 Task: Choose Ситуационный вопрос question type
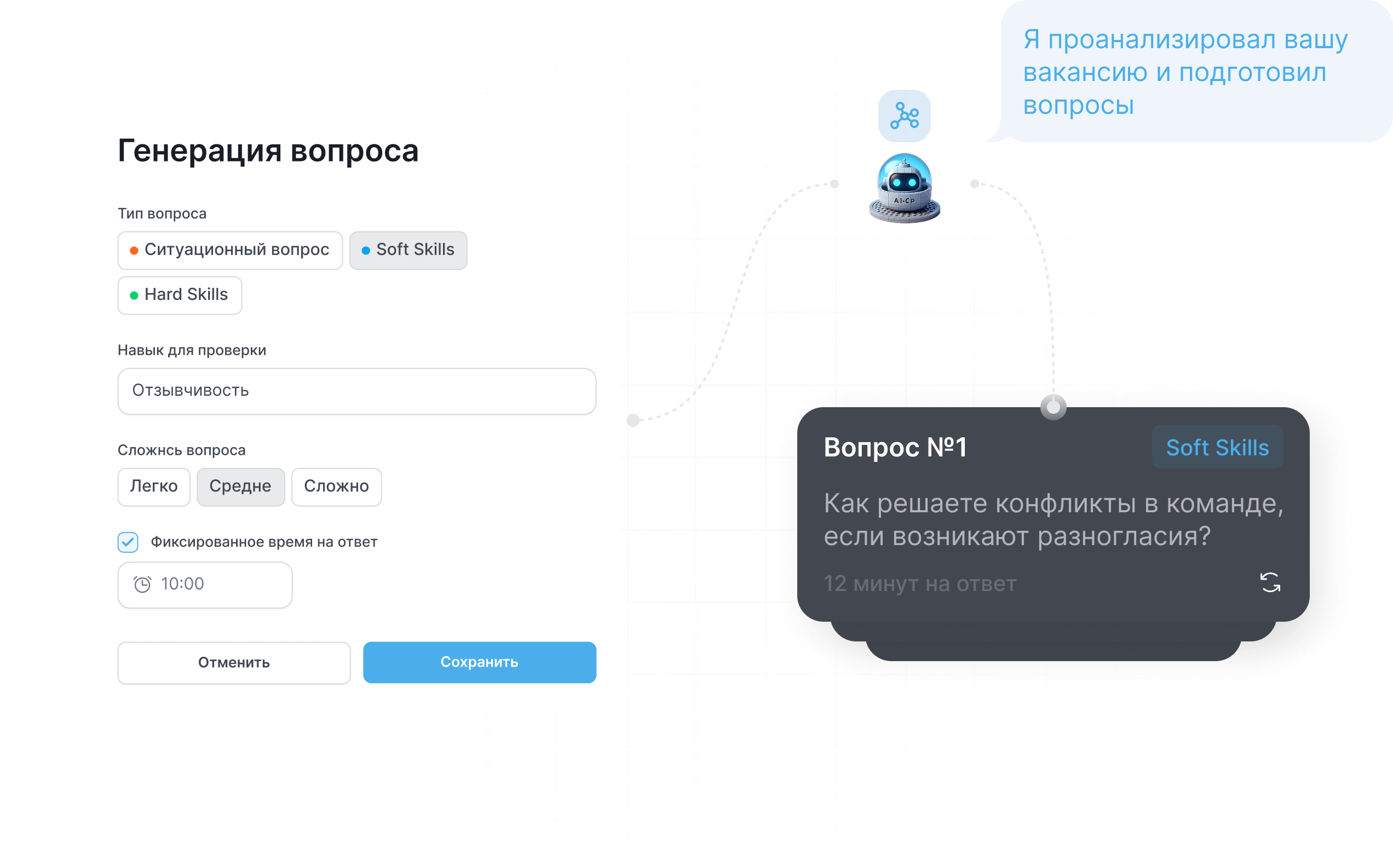(x=229, y=250)
